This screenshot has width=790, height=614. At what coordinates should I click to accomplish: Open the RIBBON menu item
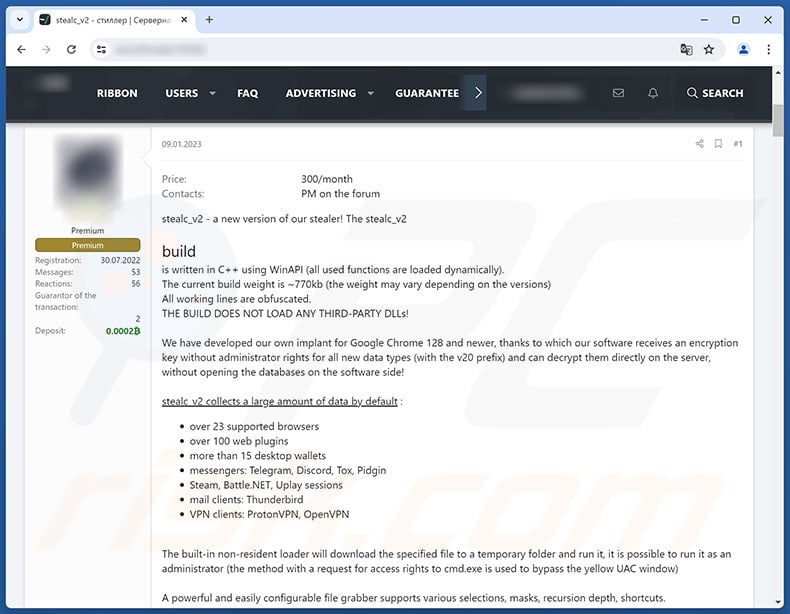pos(117,93)
